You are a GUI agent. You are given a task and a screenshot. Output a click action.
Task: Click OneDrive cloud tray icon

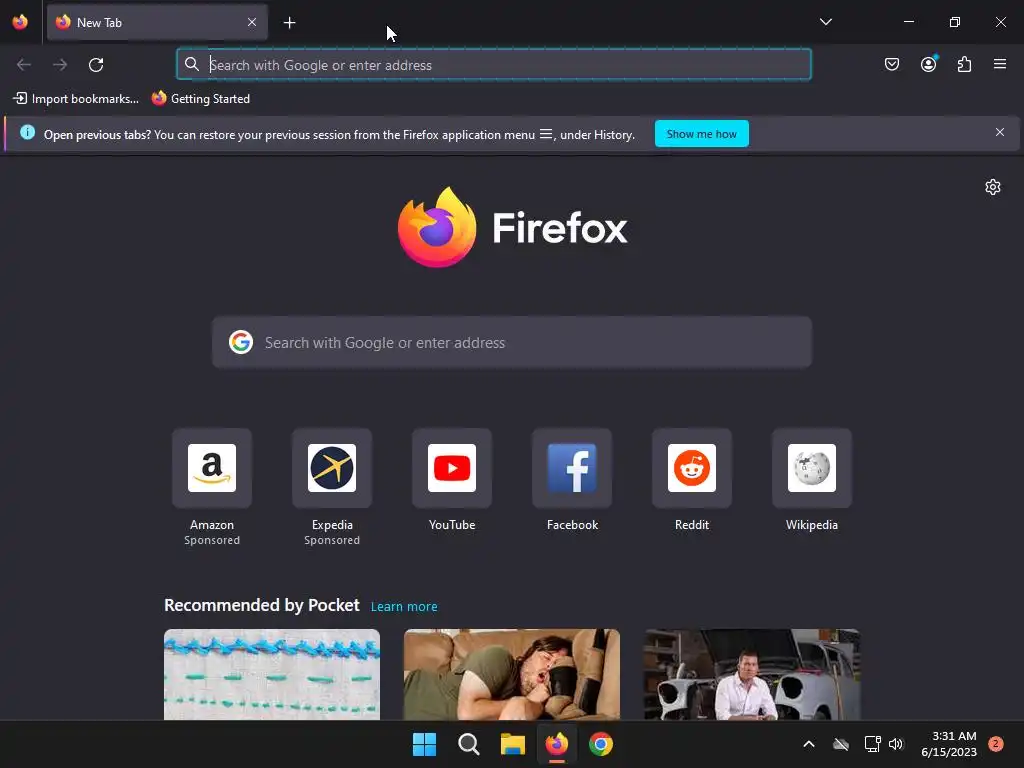841,744
